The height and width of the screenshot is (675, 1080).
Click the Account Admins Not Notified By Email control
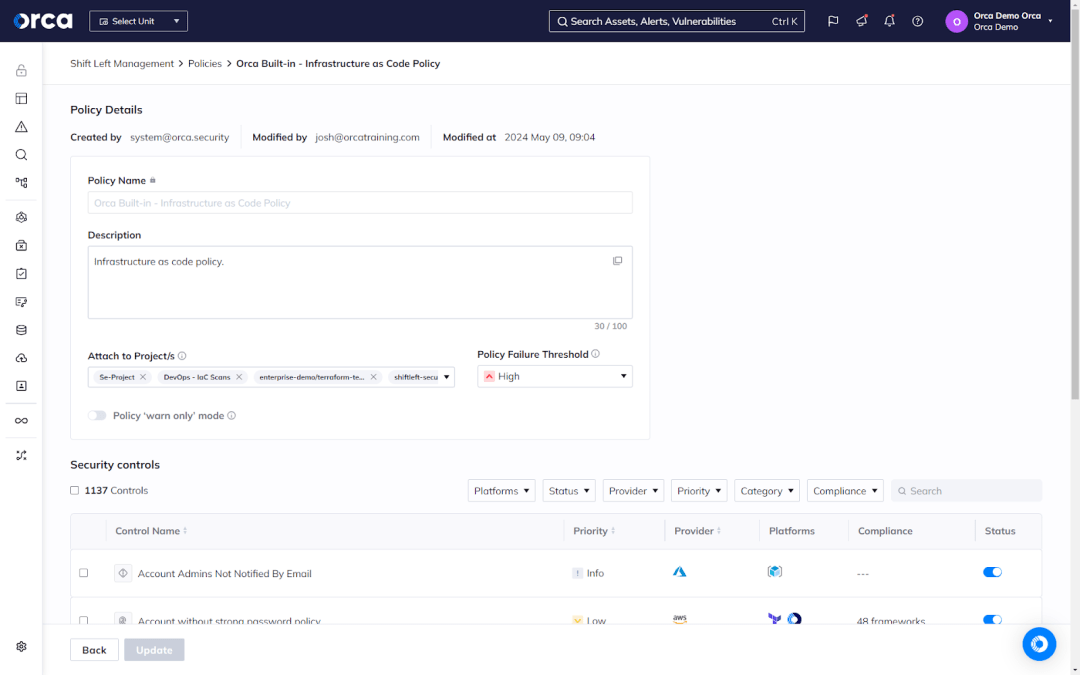(225, 574)
